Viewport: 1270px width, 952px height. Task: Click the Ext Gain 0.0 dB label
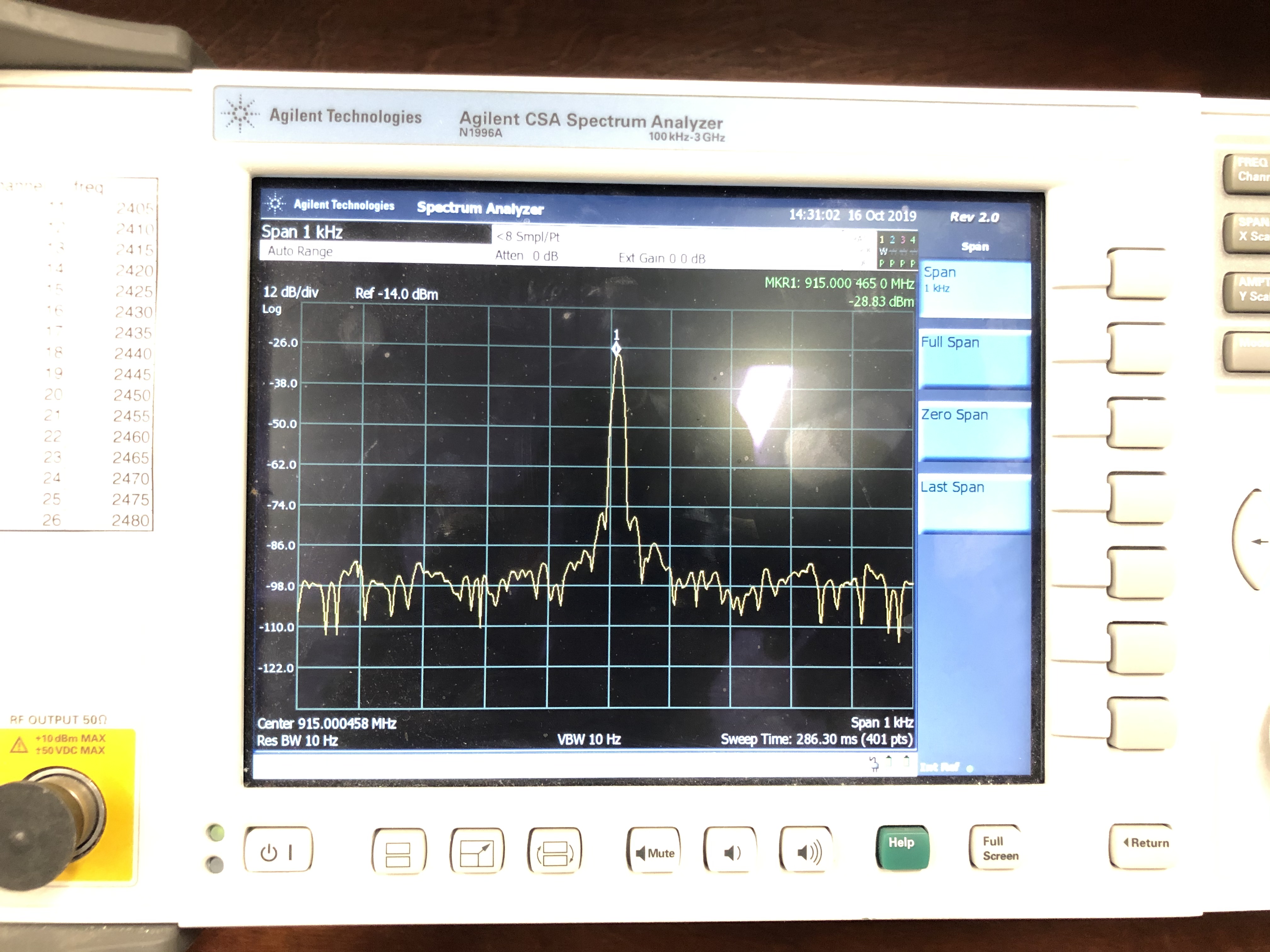pos(662,258)
